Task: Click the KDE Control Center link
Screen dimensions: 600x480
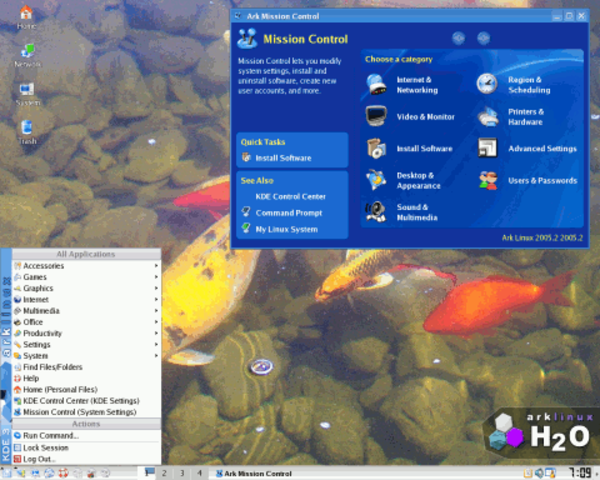Action: pos(290,196)
